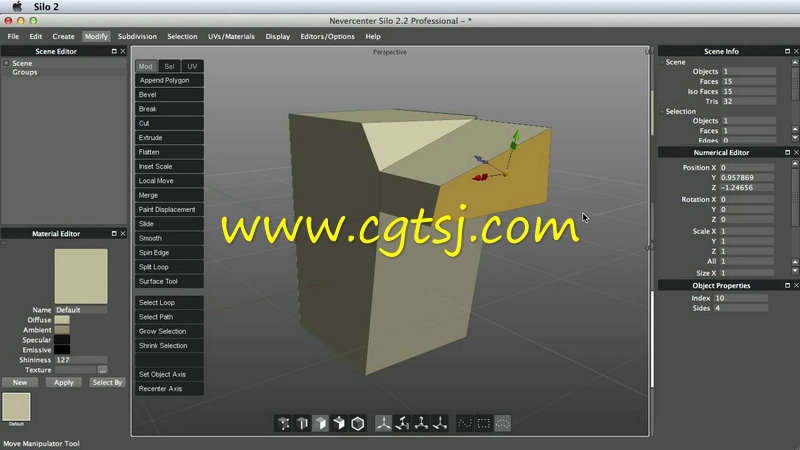Click the red X-axis manipulator handle

pyautogui.click(x=479, y=177)
